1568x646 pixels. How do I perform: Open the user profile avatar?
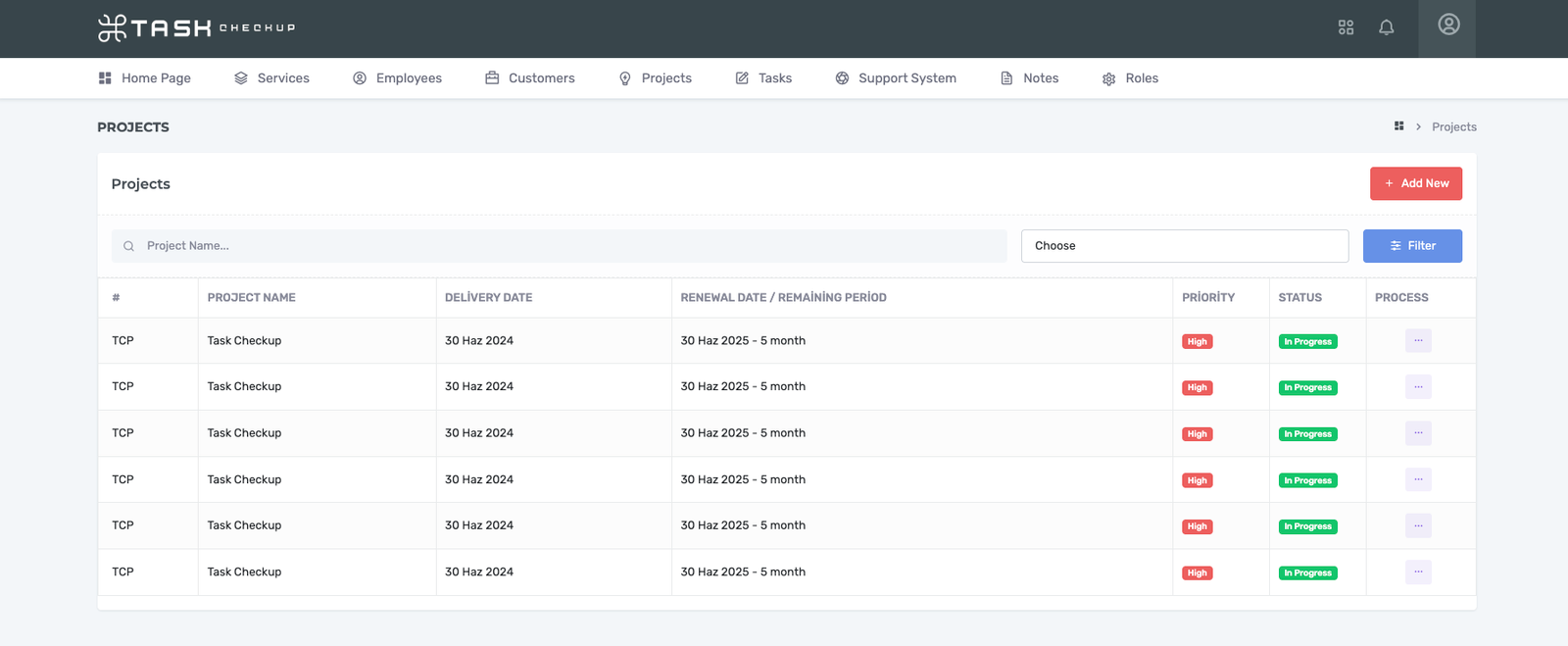pyautogui.click(x=1448, y=25)
